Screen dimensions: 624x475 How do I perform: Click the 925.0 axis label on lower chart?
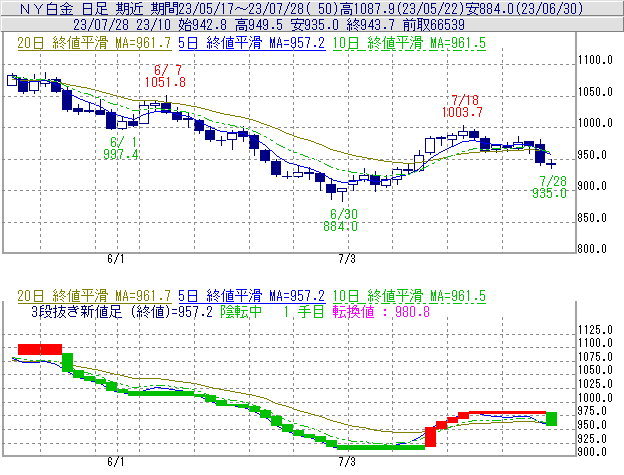[592, 438]
